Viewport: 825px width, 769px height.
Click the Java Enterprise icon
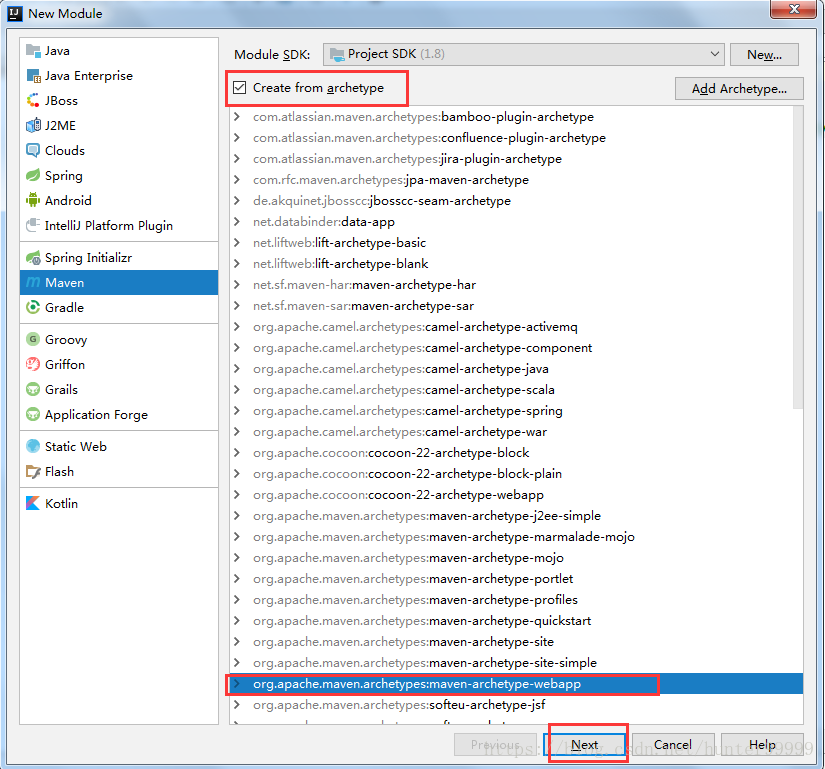[33, 76]
